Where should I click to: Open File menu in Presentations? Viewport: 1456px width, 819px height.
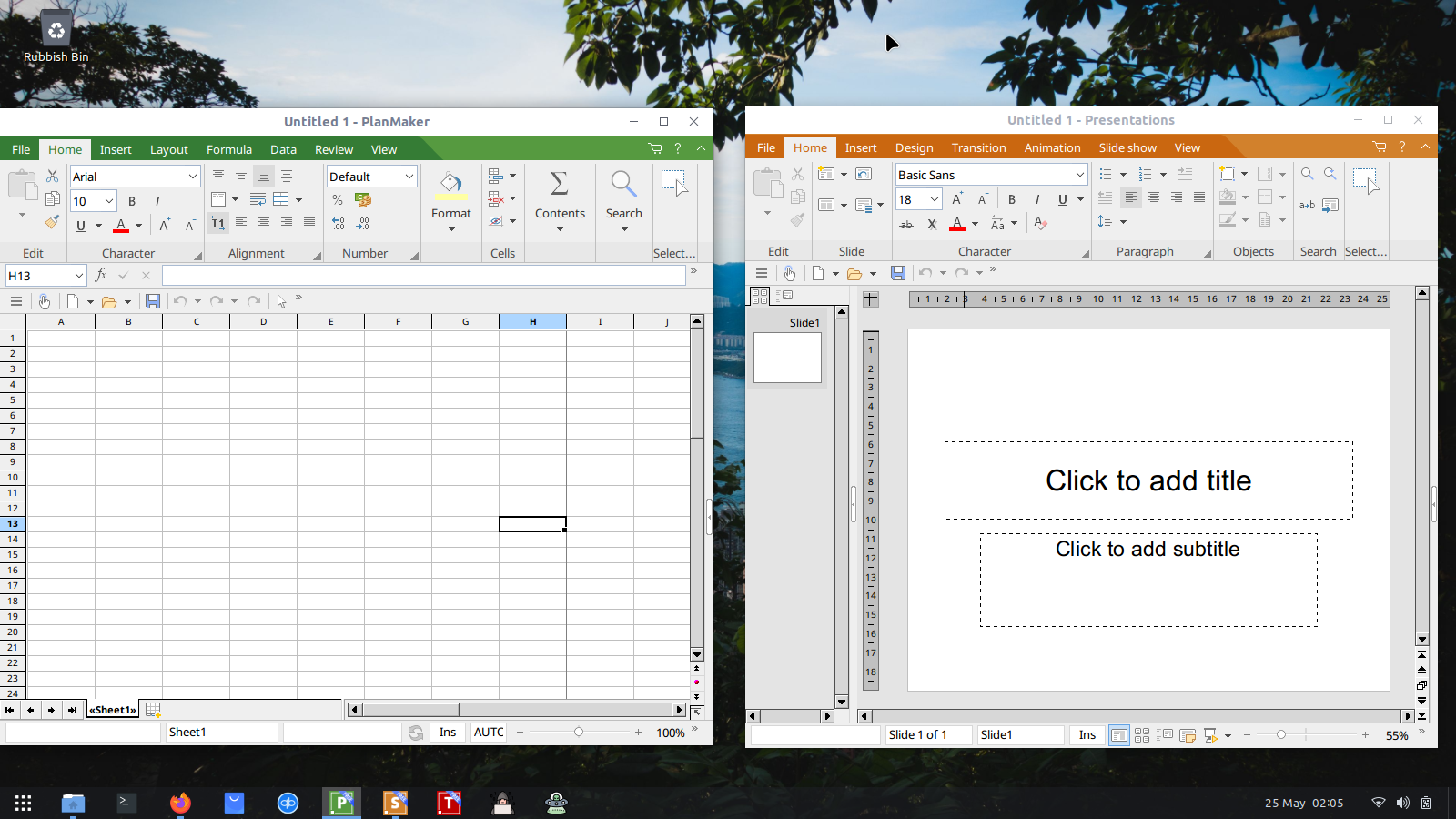[x=766, y=147]
